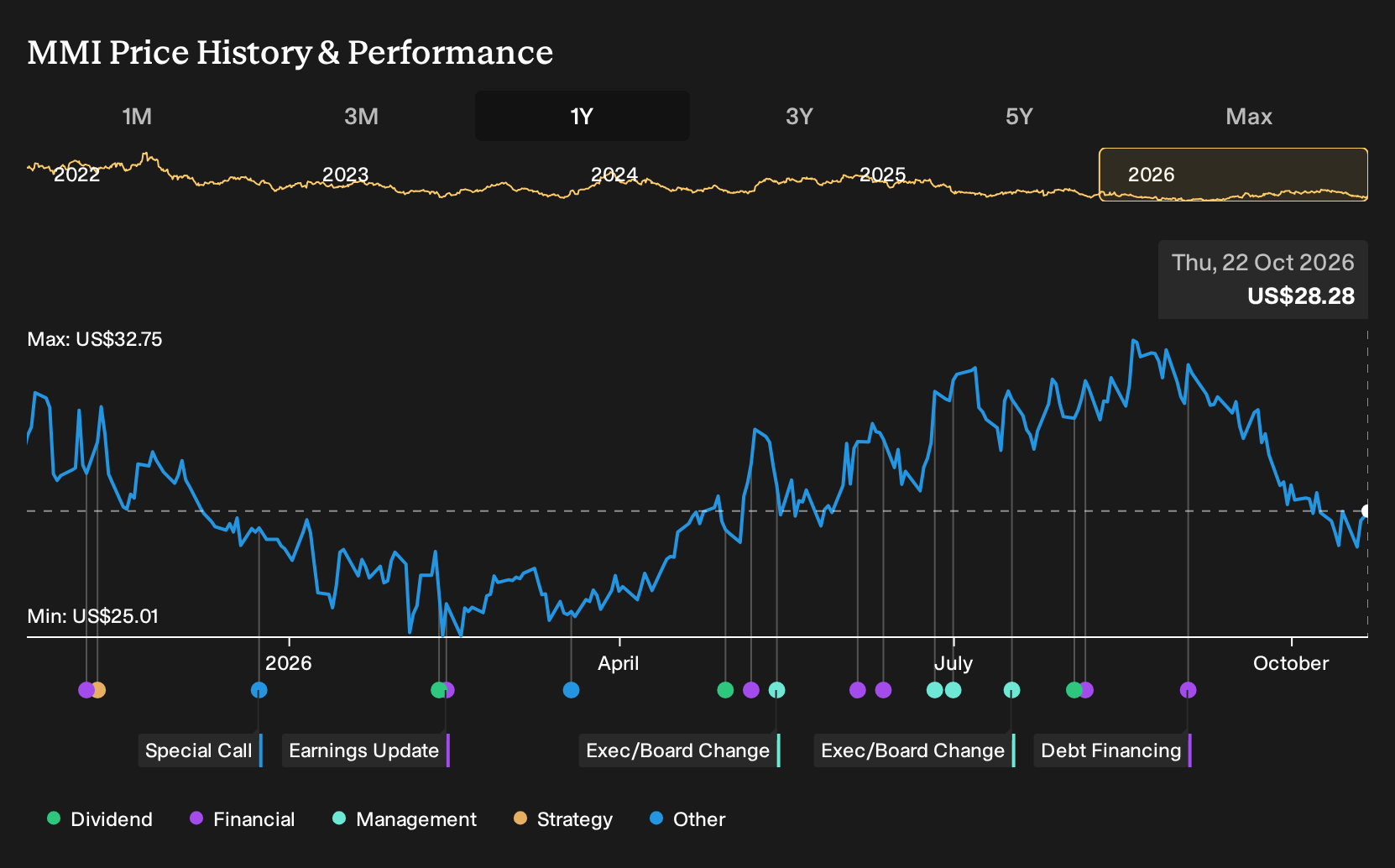1395x868 pixels.
Task: Select purple marker between green and teal after April
Action: coord(751,690)
